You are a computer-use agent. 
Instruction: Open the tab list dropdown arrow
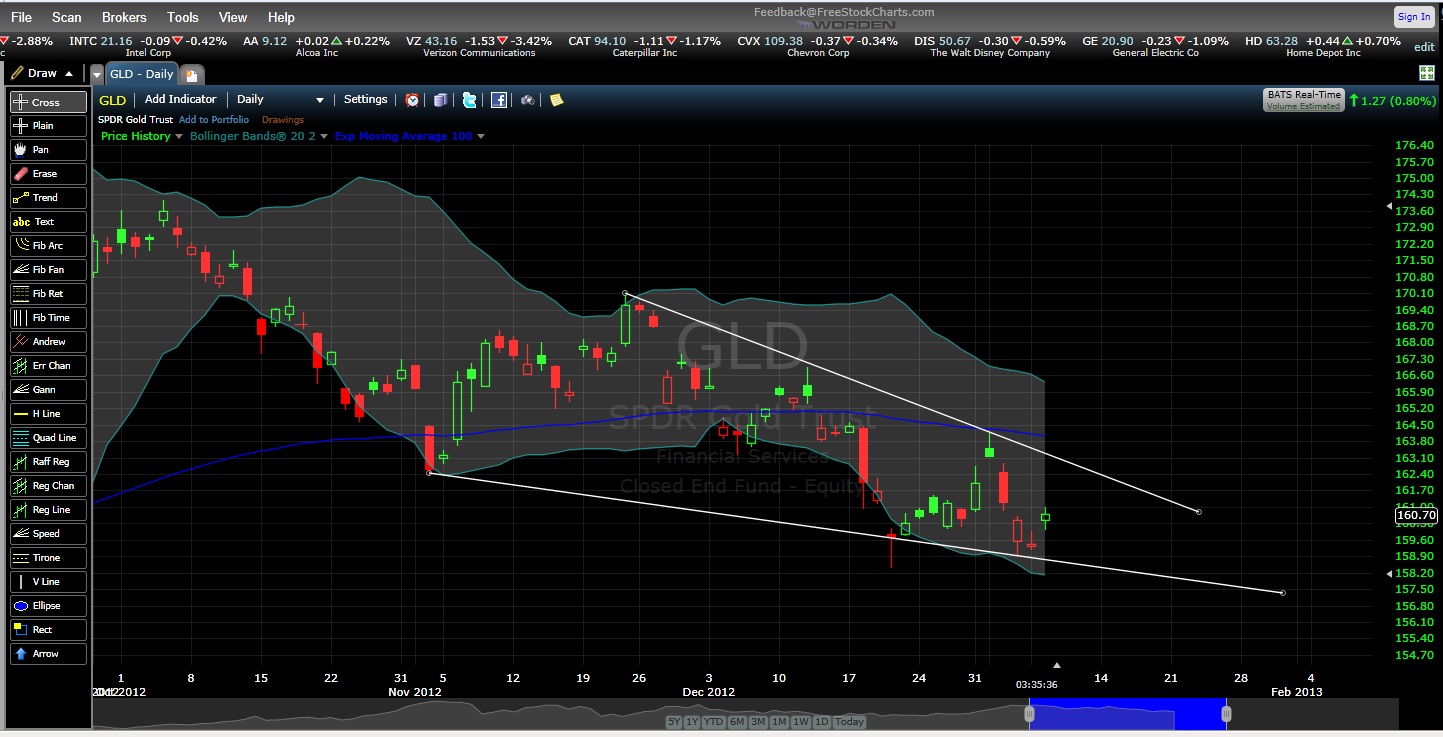[x=96, y=74]
